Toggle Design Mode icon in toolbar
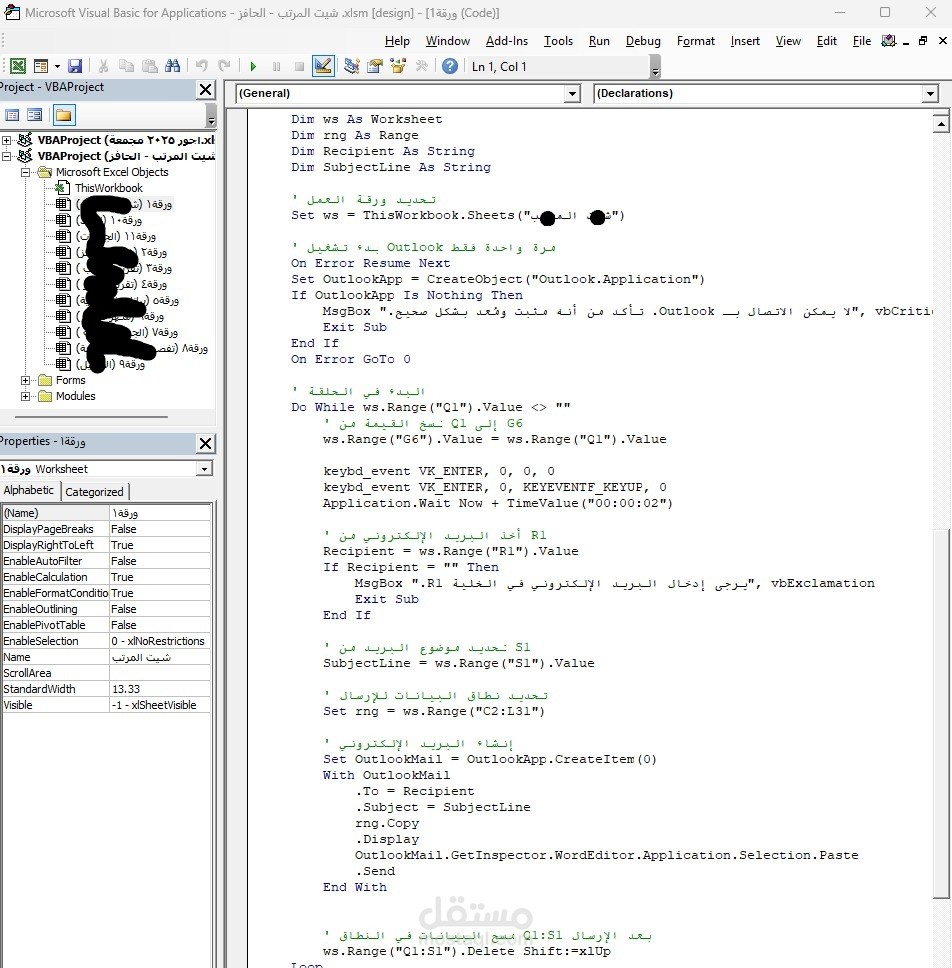 (323, 66)
